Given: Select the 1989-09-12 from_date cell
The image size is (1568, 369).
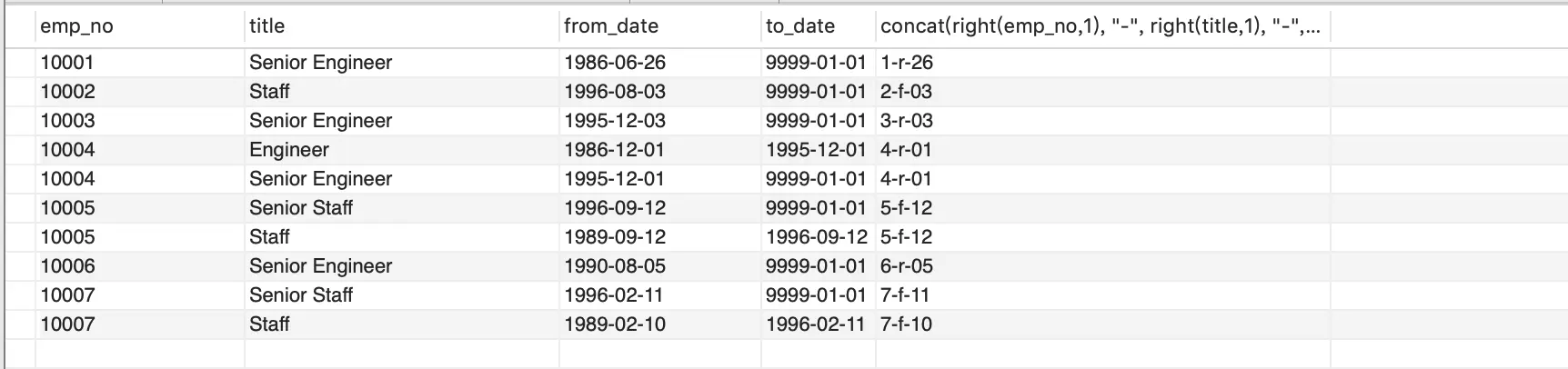Looking at the screenshot, I should coord(615,237).
